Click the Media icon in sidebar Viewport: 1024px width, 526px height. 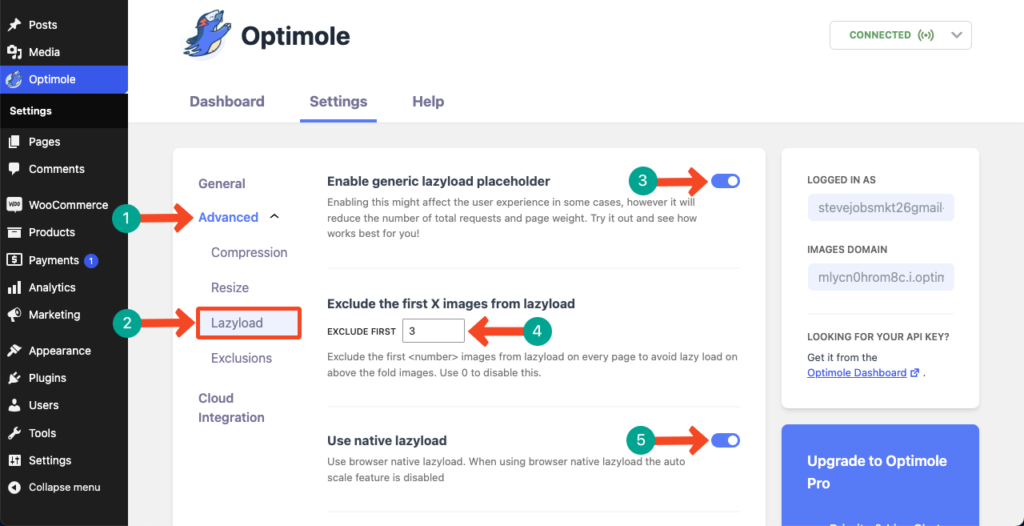pyautogui.click(x=14, y=52)
